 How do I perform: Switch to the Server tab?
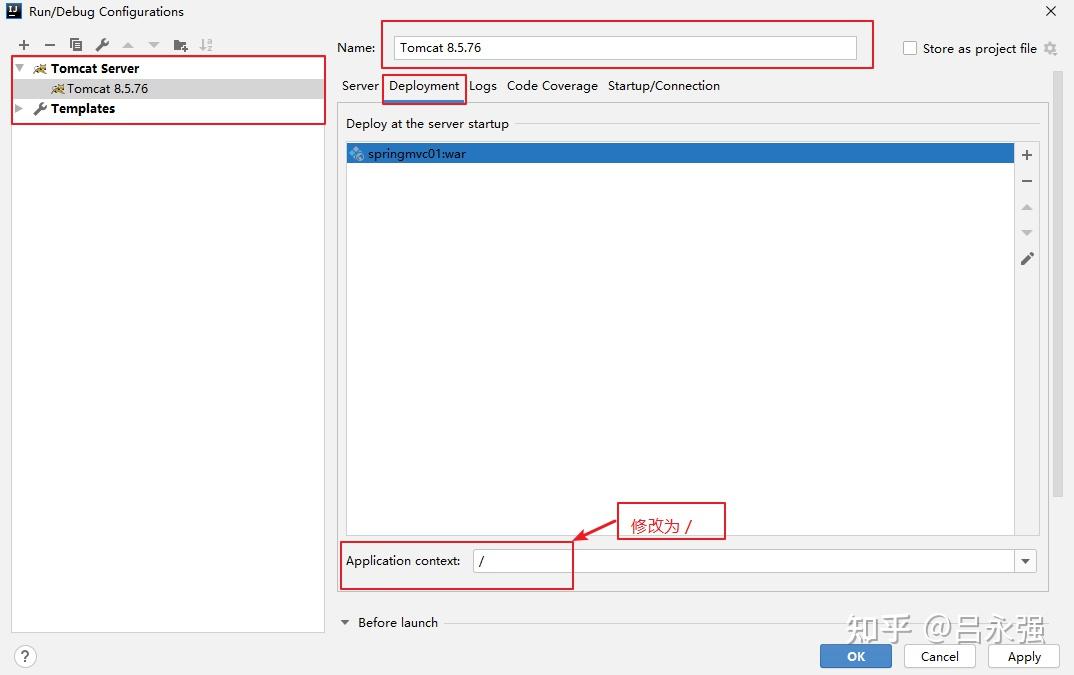[x=360, y=86]
